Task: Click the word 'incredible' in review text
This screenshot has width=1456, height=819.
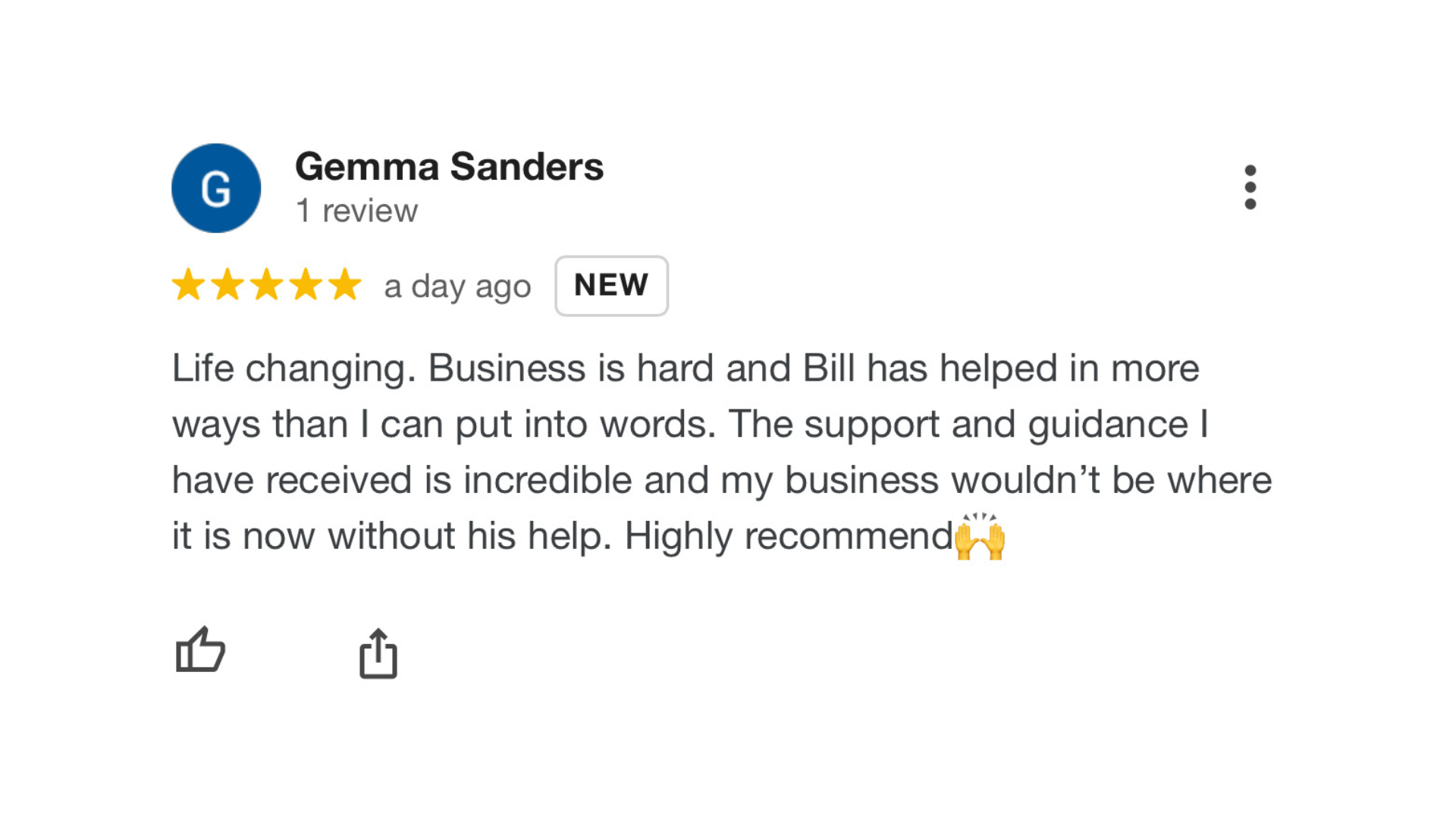Action: (548, 481)
